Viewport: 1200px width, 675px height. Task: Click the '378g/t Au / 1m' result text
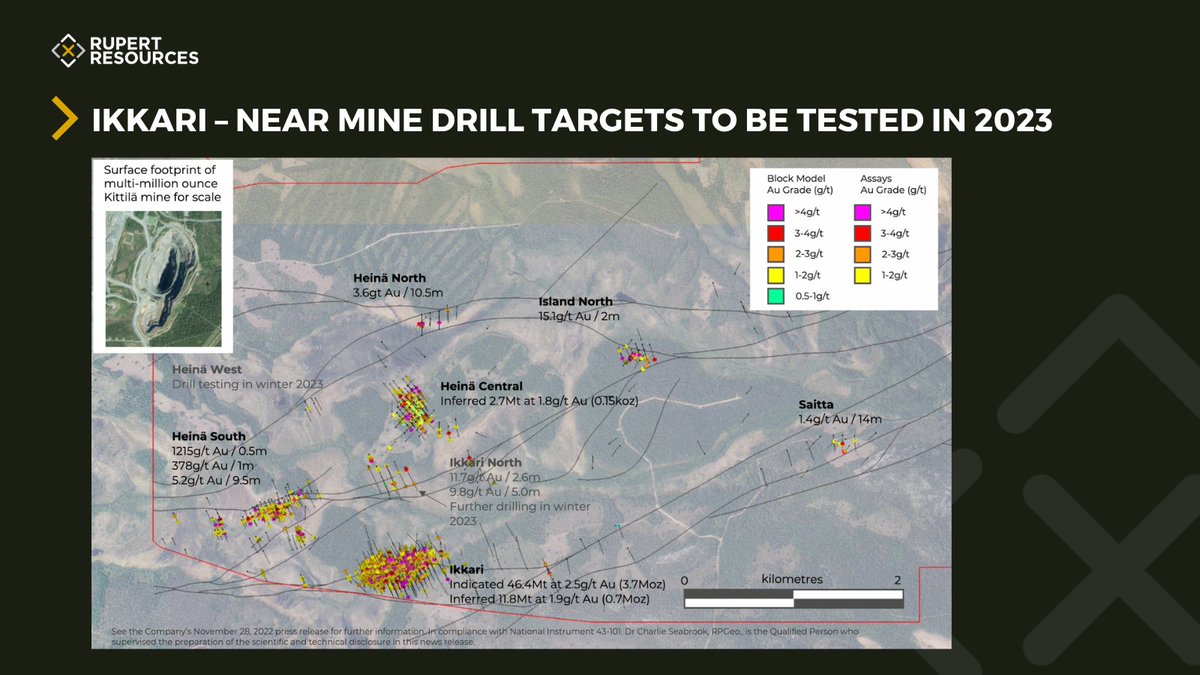211,465
